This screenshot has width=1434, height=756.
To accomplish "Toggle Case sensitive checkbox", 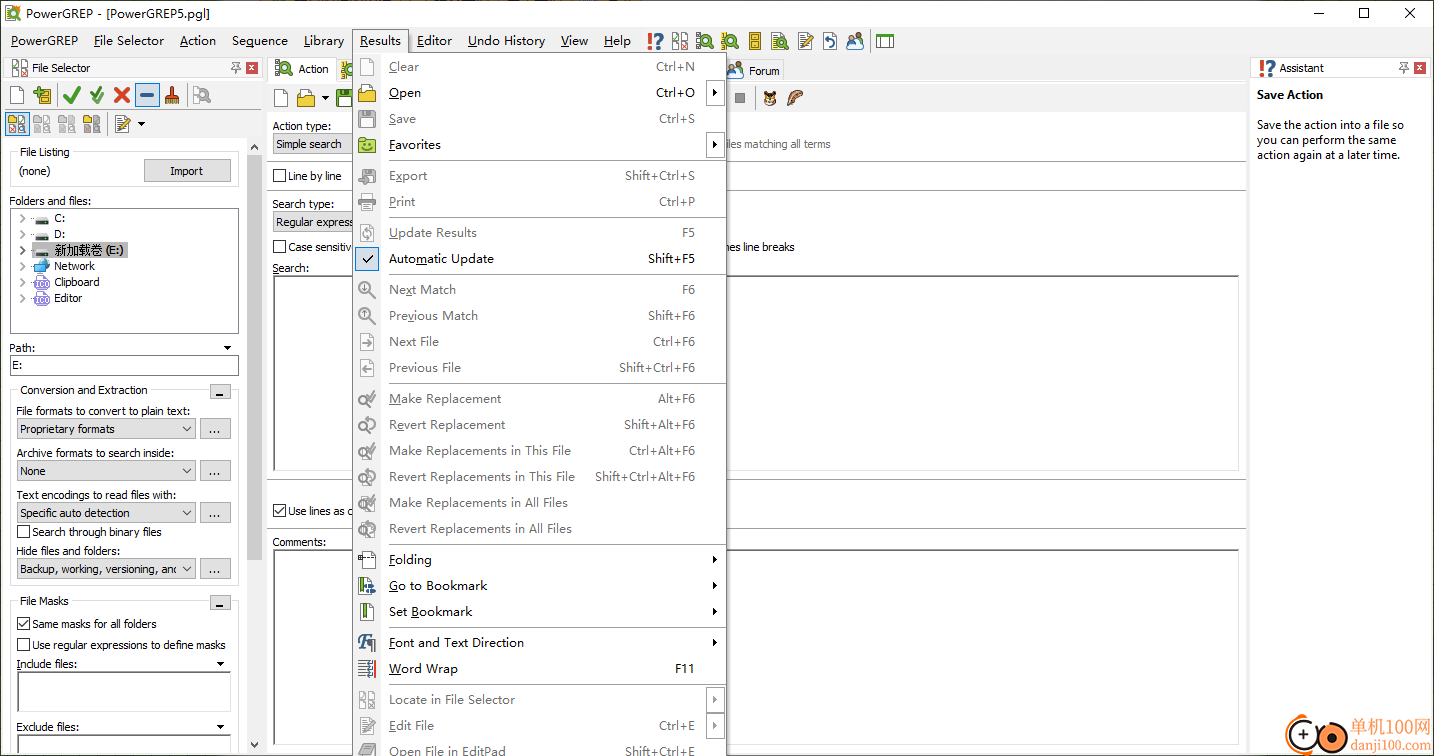I will point(280,247).
